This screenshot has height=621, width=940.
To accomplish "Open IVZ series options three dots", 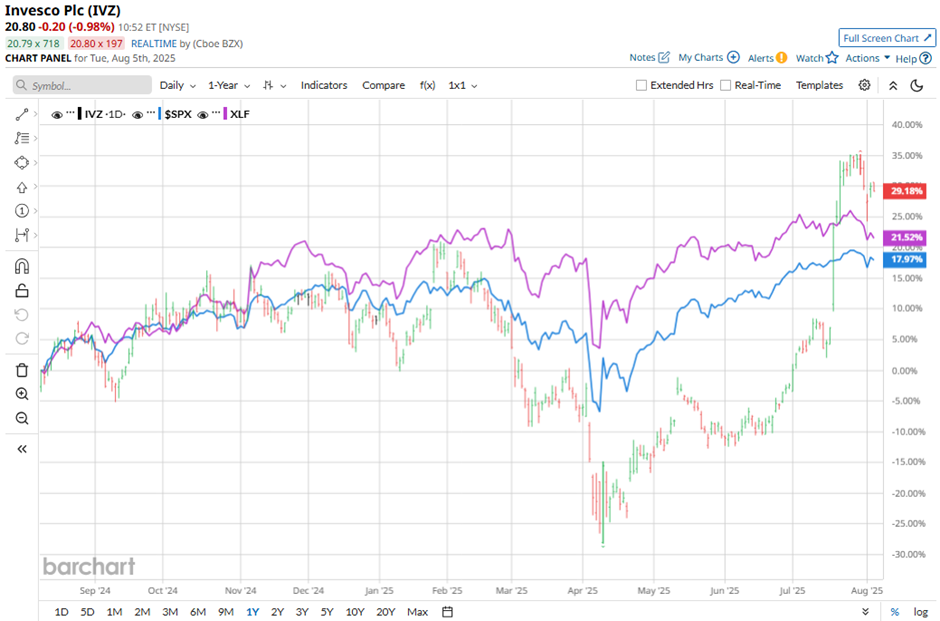I will [x=71, y=113].
